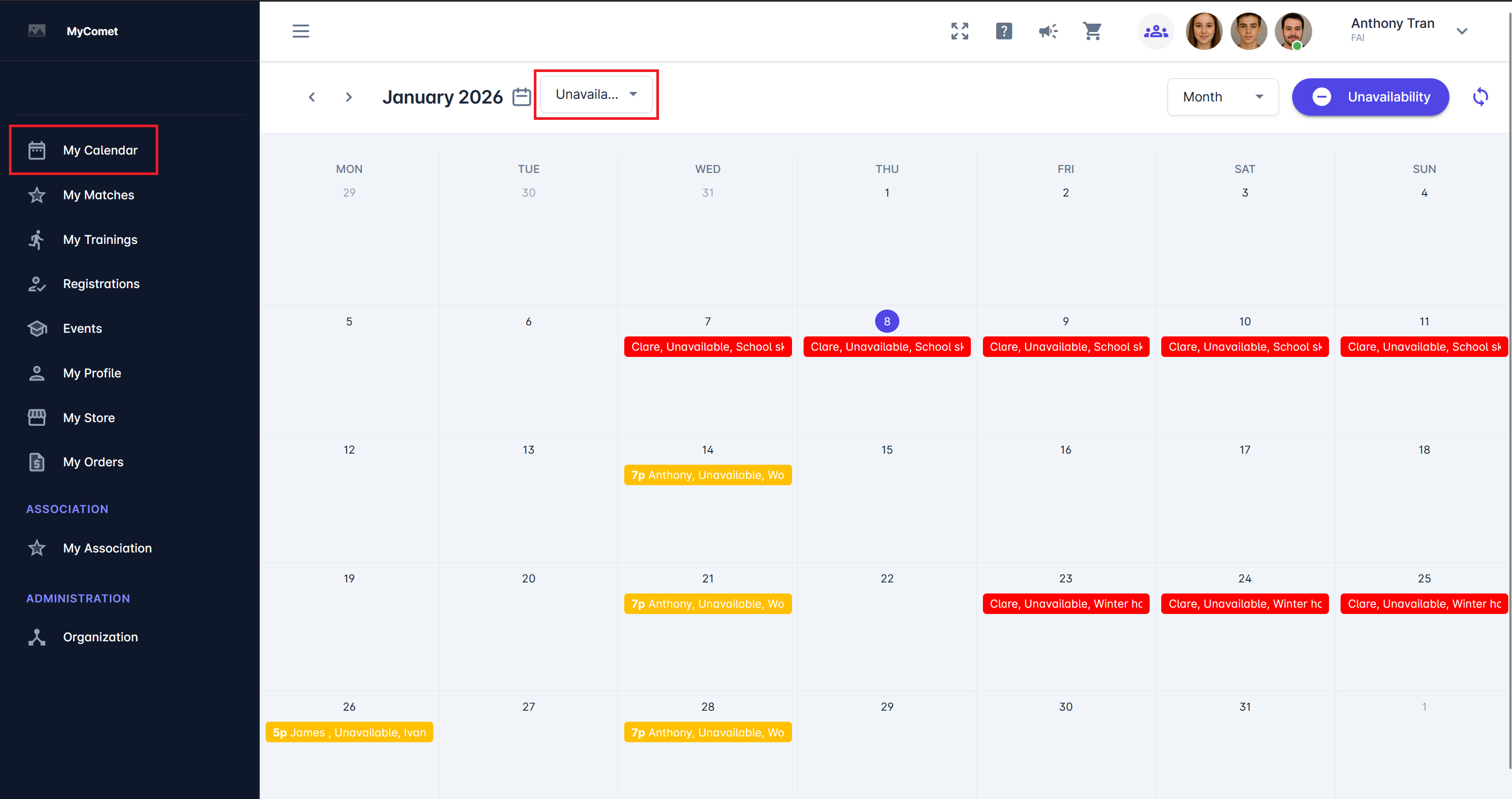Go to previous month arrow

click(312, 97)
